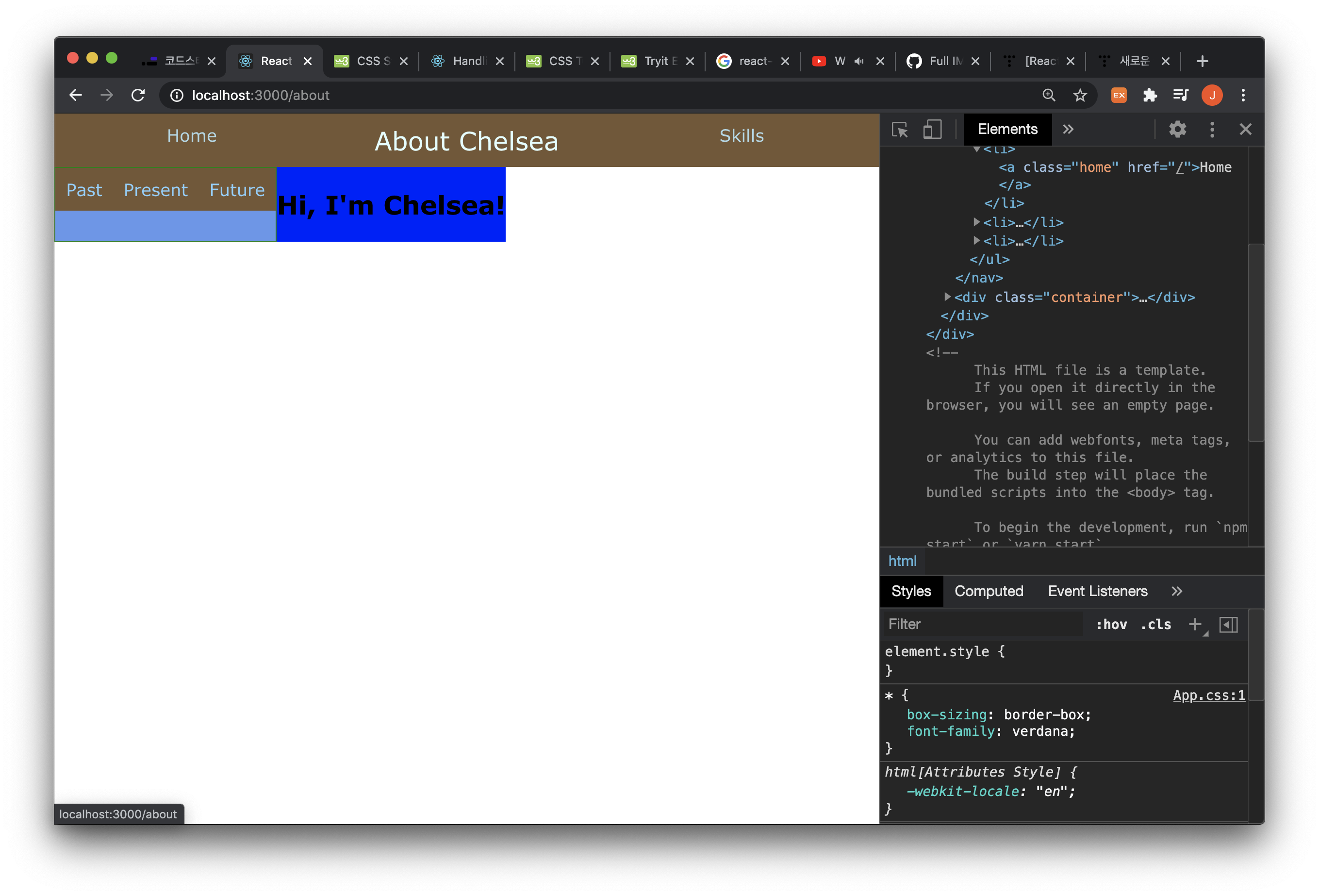Viewport: 1319px width, 896px height.
Task: Click the zoom magnifier in address bar
Action: point(1049,96)
